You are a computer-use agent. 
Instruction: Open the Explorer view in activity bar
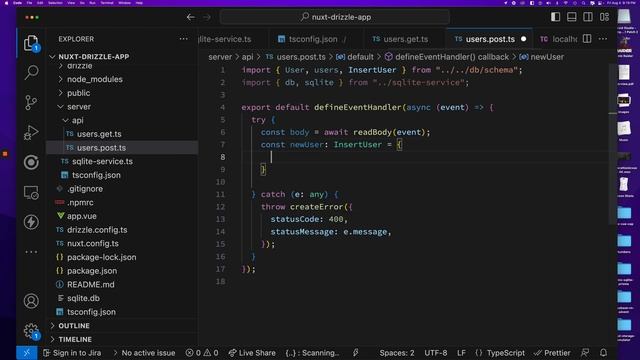(31, 43)
